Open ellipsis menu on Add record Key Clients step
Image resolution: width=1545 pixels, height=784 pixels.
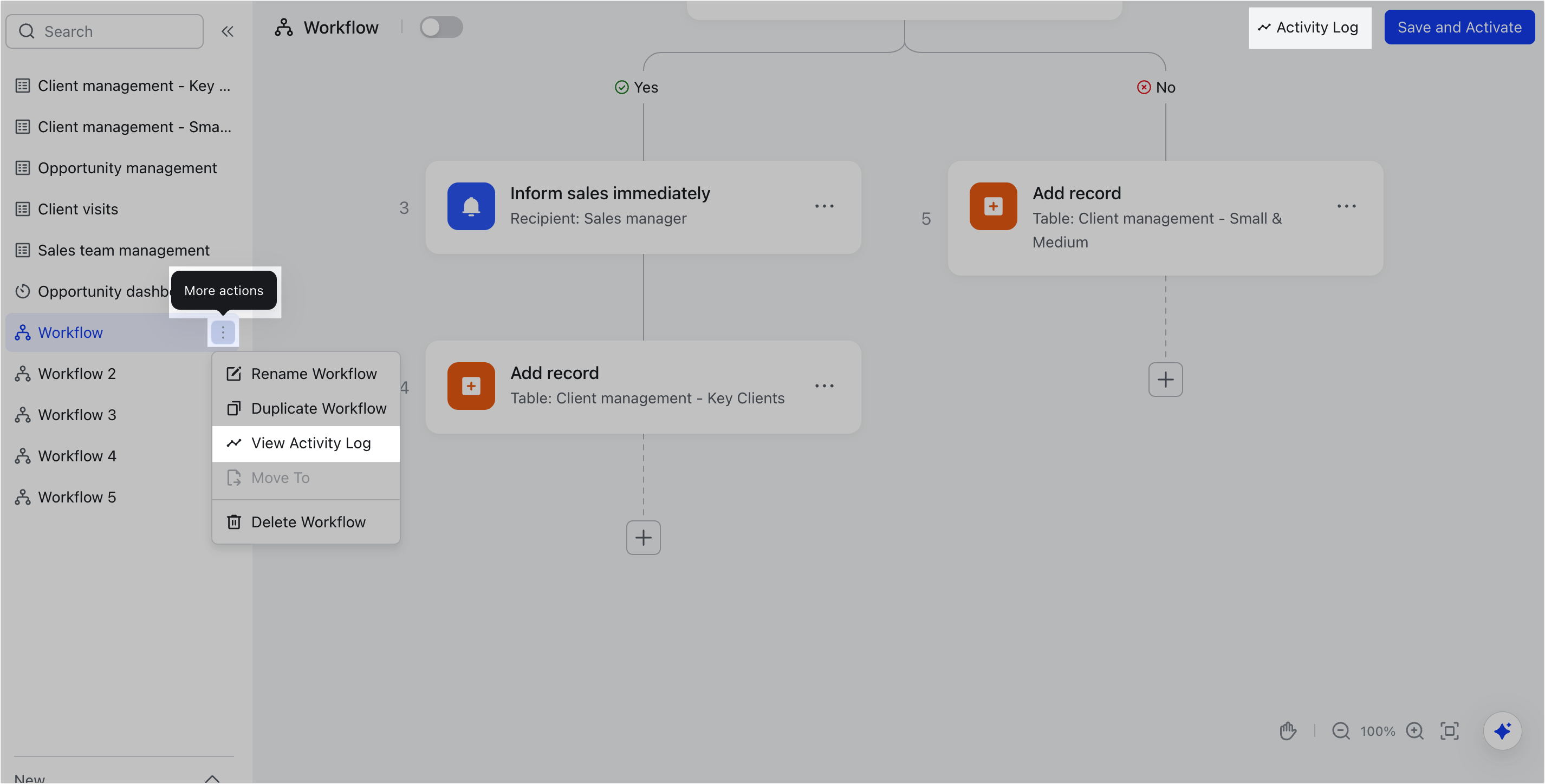coord(824,386)
